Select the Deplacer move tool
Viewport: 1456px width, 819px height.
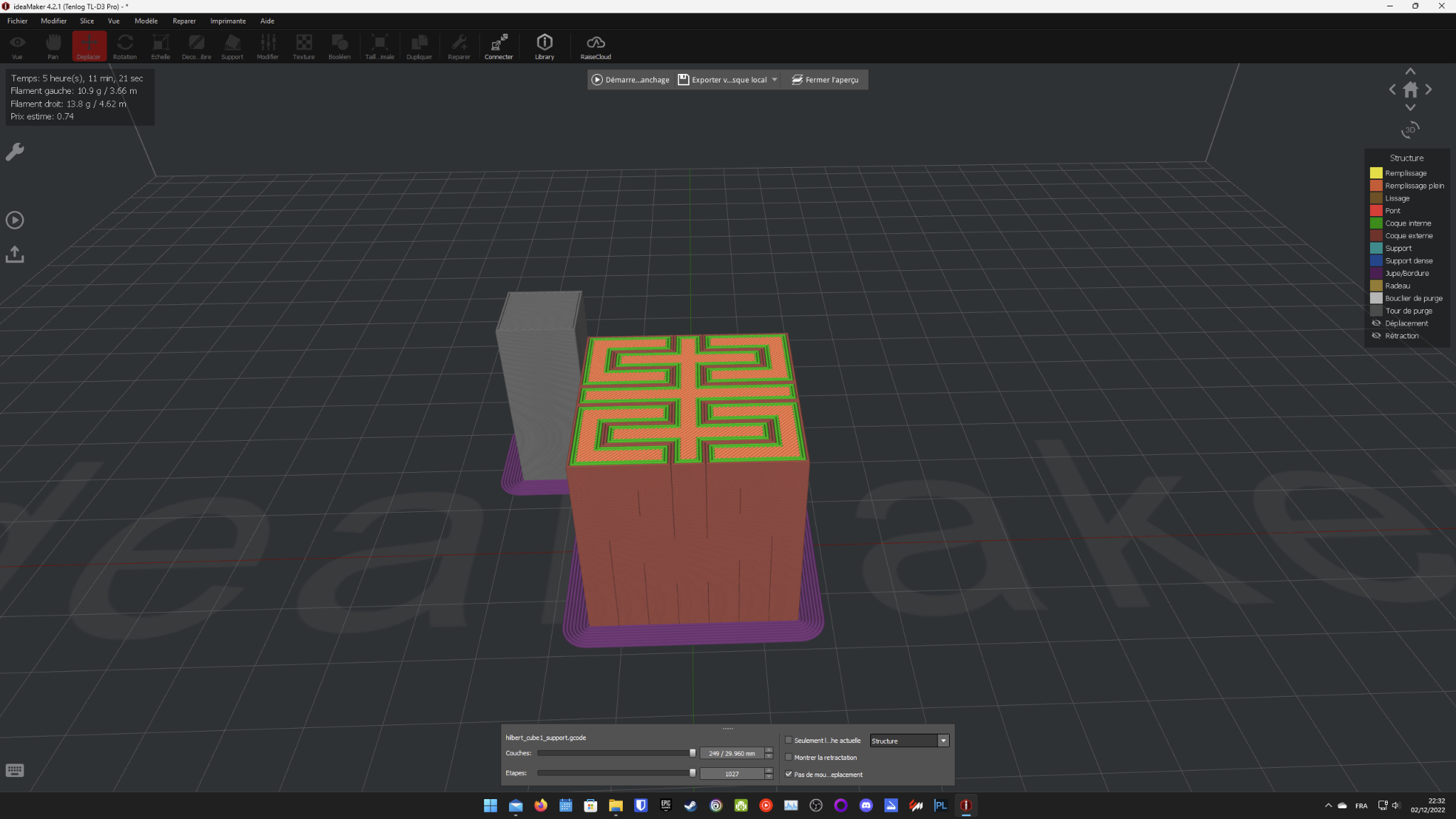(x=89, y=47)
